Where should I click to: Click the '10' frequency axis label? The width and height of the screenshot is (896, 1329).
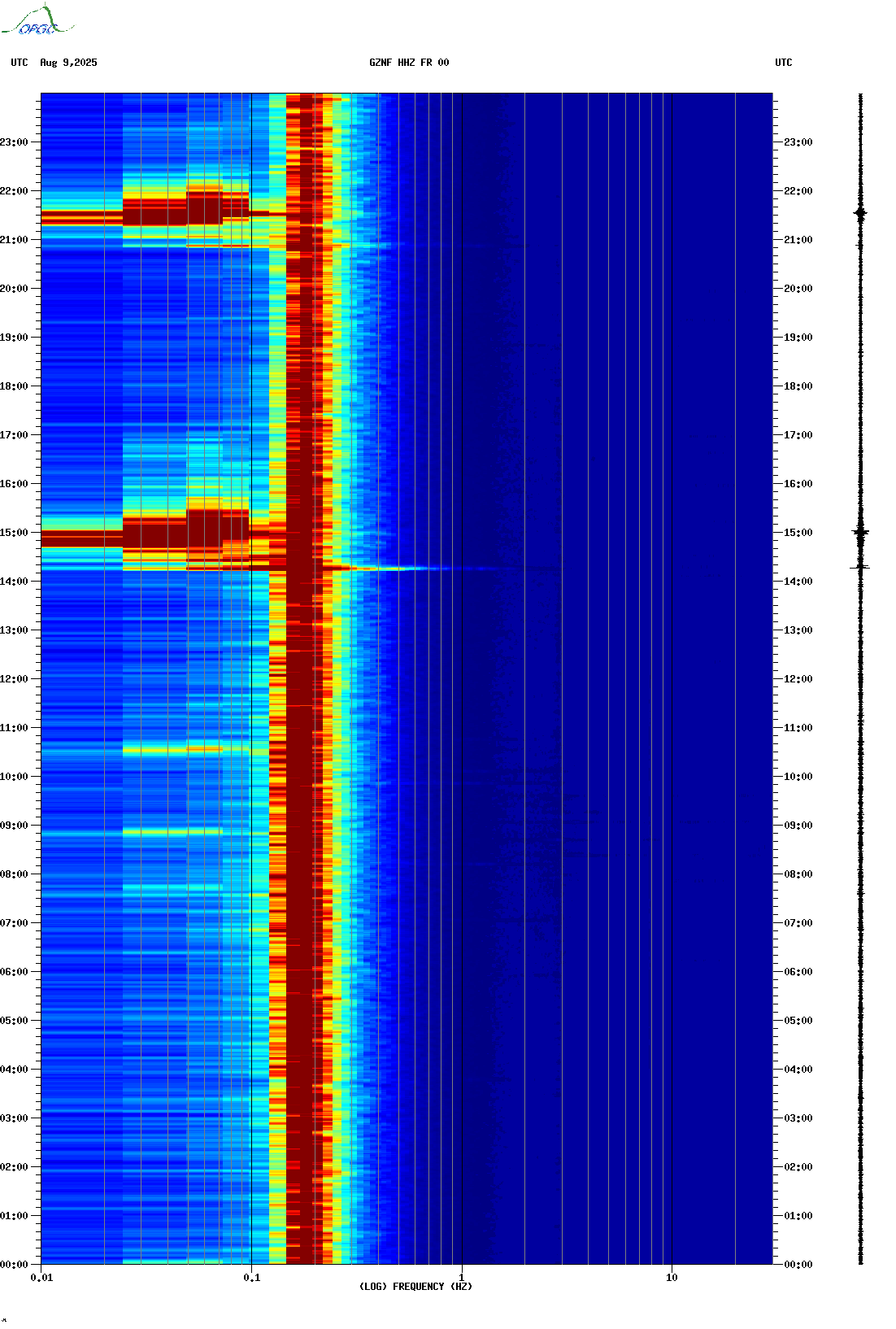click(x=672, y=1278)
